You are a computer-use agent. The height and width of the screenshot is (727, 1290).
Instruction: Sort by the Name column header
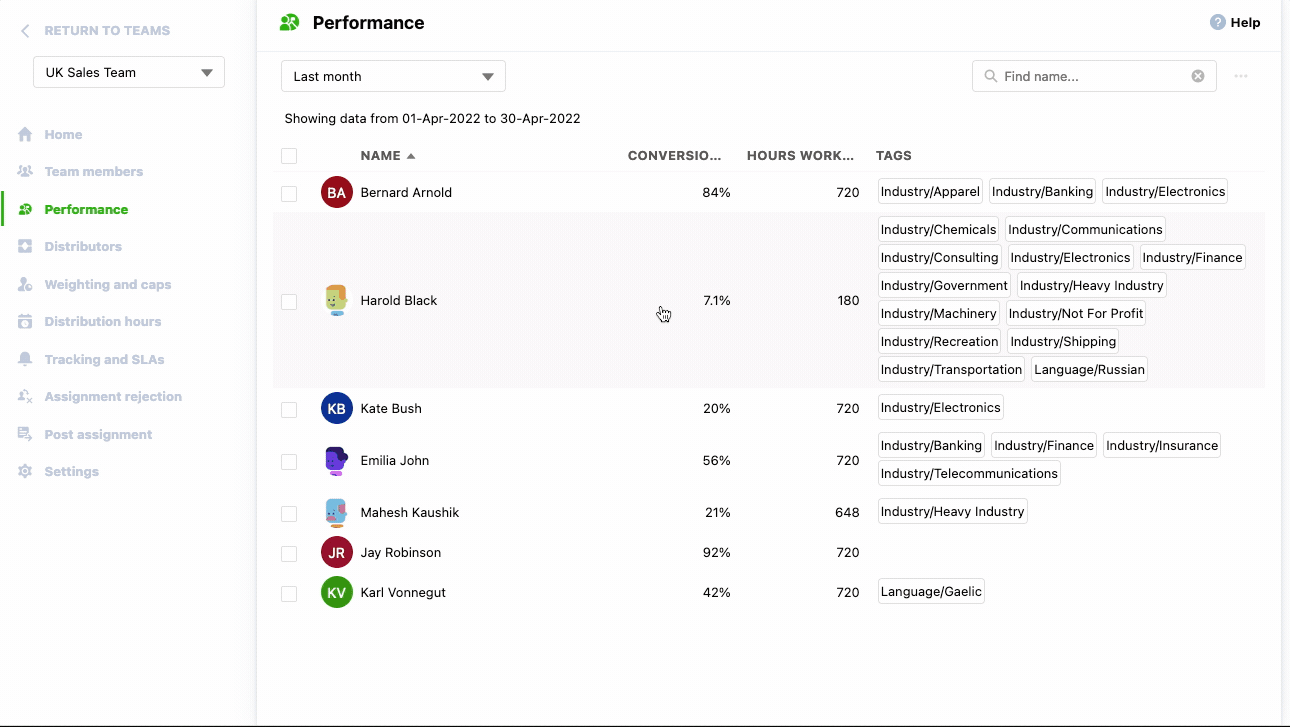click(x=380, y=156)
